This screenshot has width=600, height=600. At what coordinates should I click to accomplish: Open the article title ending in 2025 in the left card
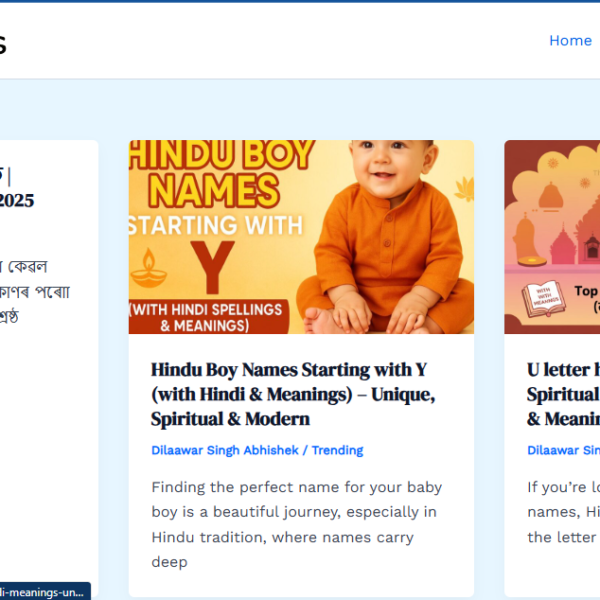[17, 188]
